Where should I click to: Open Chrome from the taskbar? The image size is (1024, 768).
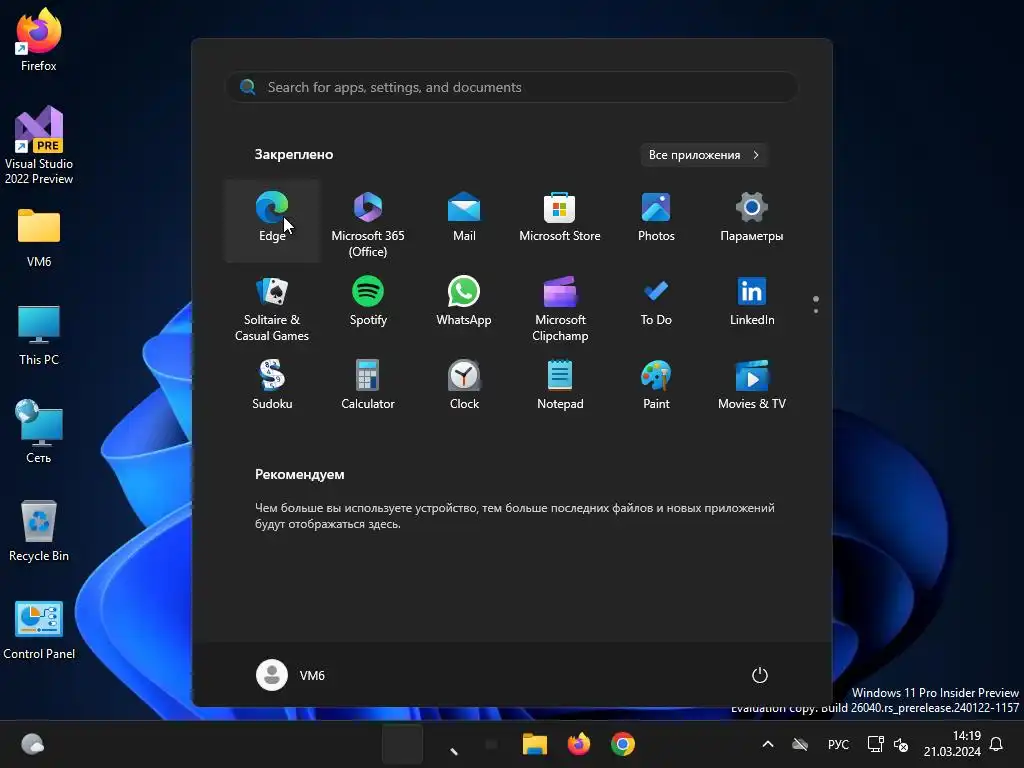(623, 744)
